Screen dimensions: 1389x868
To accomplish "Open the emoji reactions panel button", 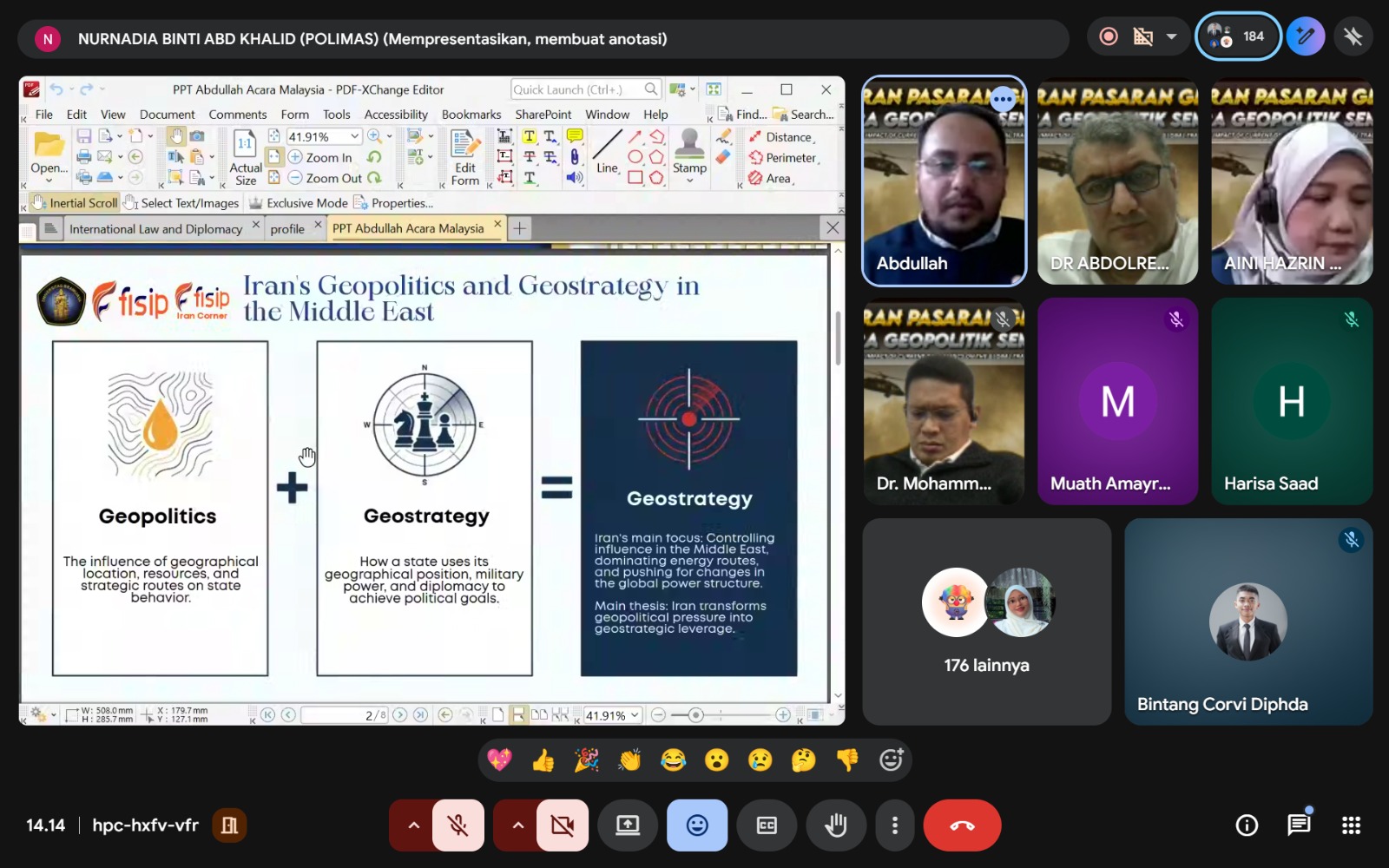I will click(697, 825).
